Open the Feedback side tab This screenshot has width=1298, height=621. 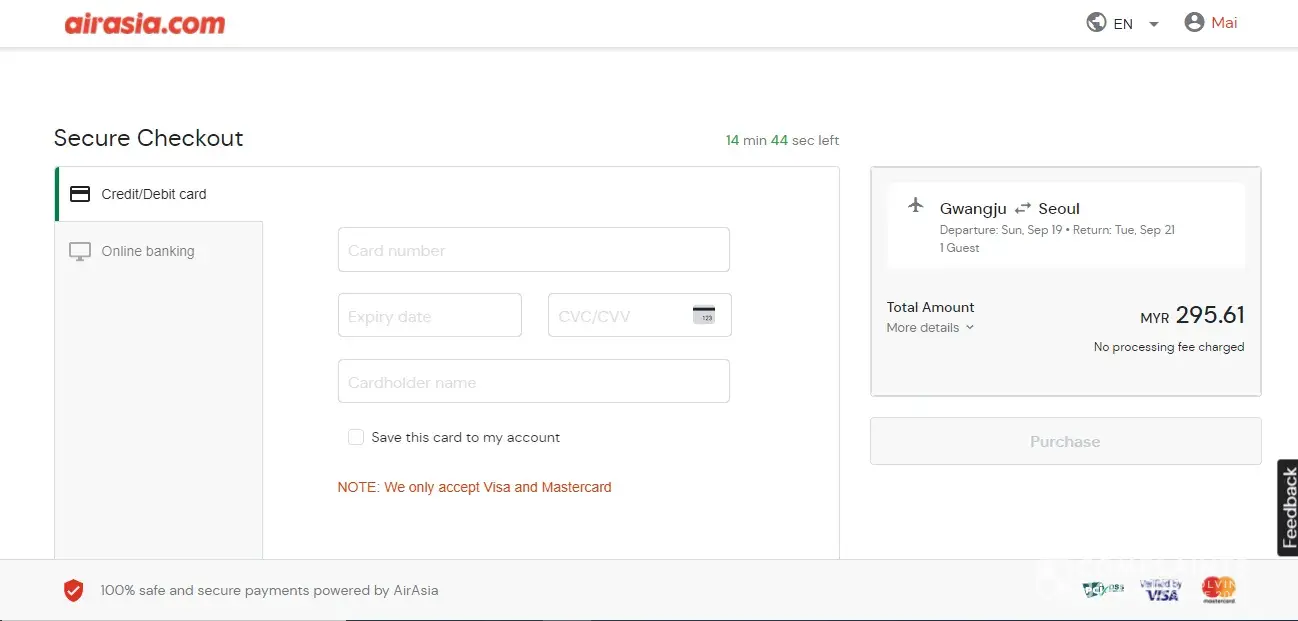[1288, 507]
